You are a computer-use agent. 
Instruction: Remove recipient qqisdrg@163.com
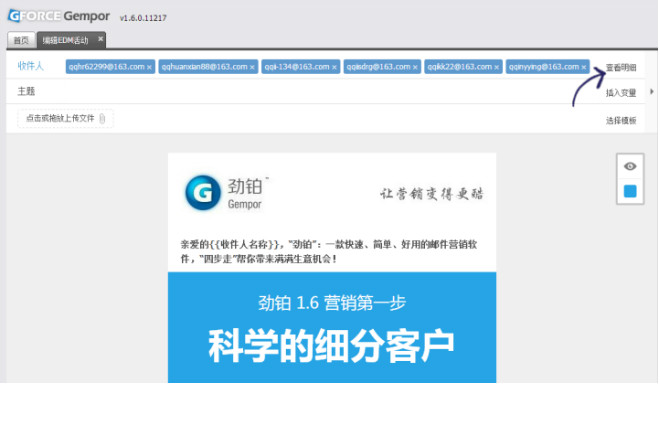pyautogui.click(x=415, y=67)
